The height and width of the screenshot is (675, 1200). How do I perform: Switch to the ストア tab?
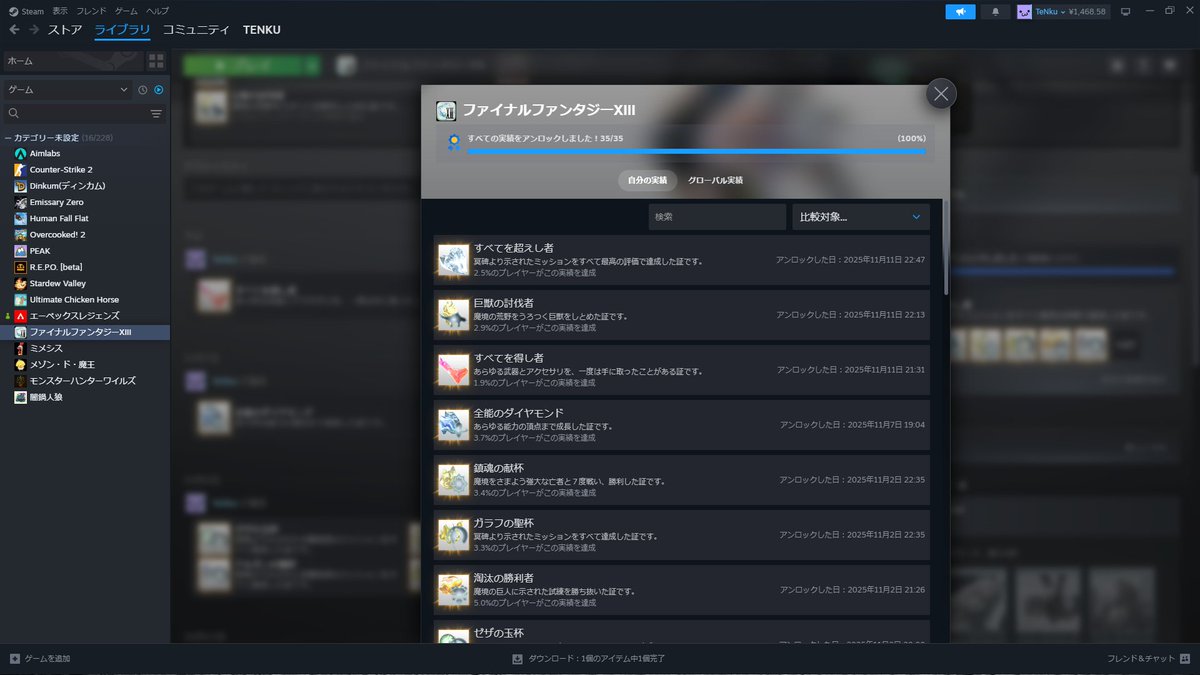[65, 30]
